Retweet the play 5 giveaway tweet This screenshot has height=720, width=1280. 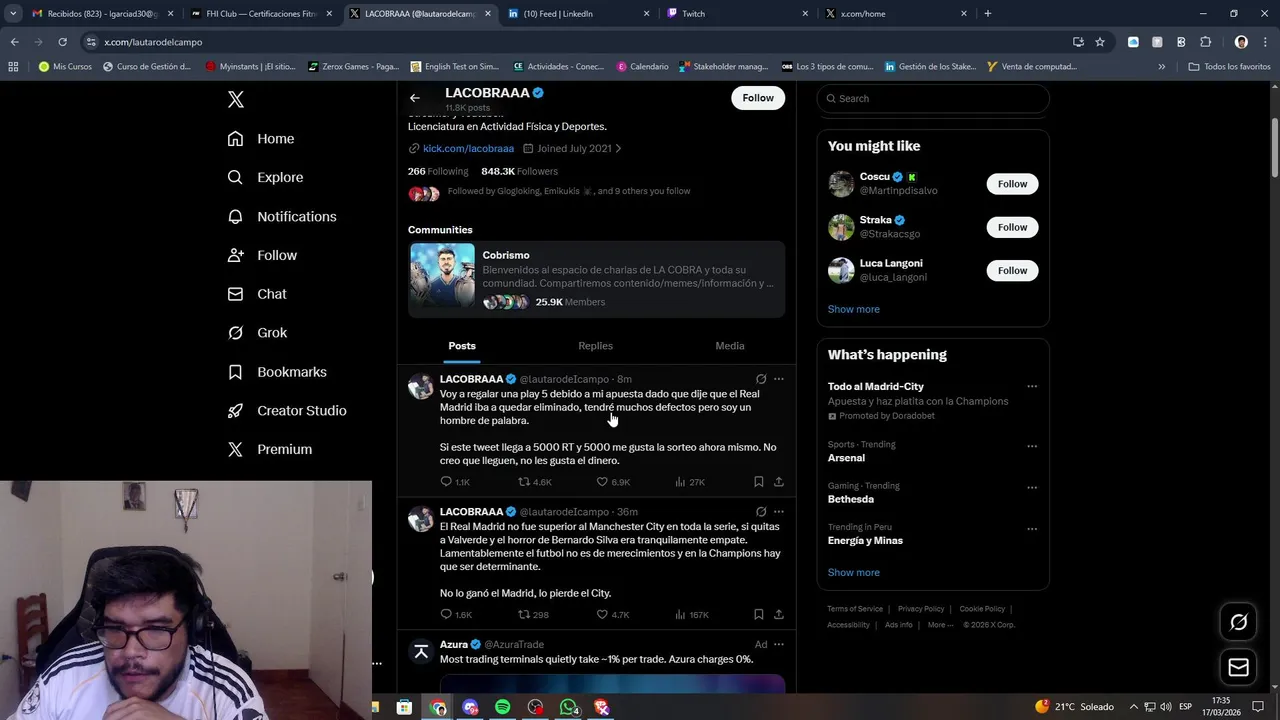tap(534, 482)
